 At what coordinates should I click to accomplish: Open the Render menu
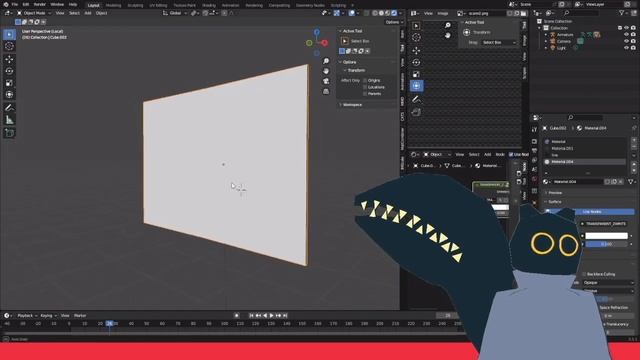click(40, 4)
